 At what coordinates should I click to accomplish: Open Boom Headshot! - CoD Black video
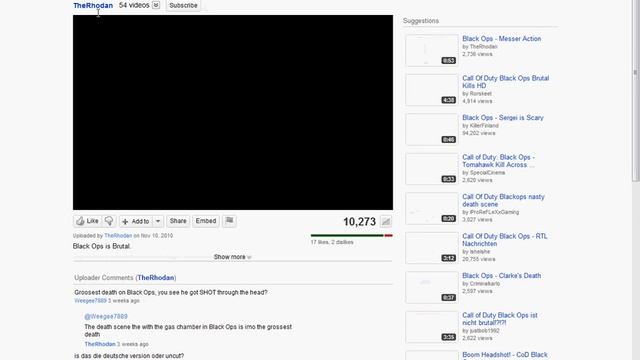click(x=505, y=355)
